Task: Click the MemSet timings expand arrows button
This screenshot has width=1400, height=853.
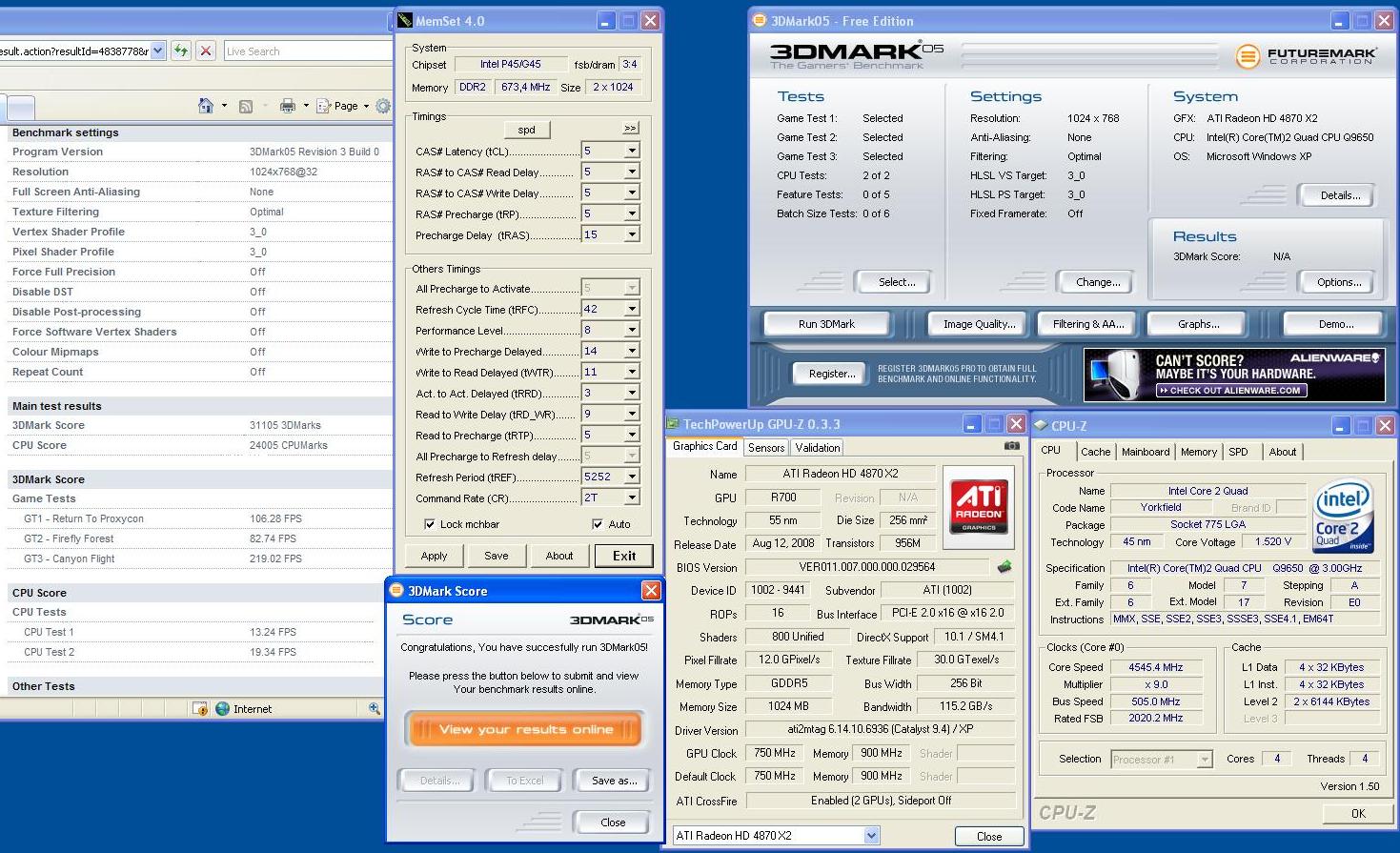Action: point(630,128)
